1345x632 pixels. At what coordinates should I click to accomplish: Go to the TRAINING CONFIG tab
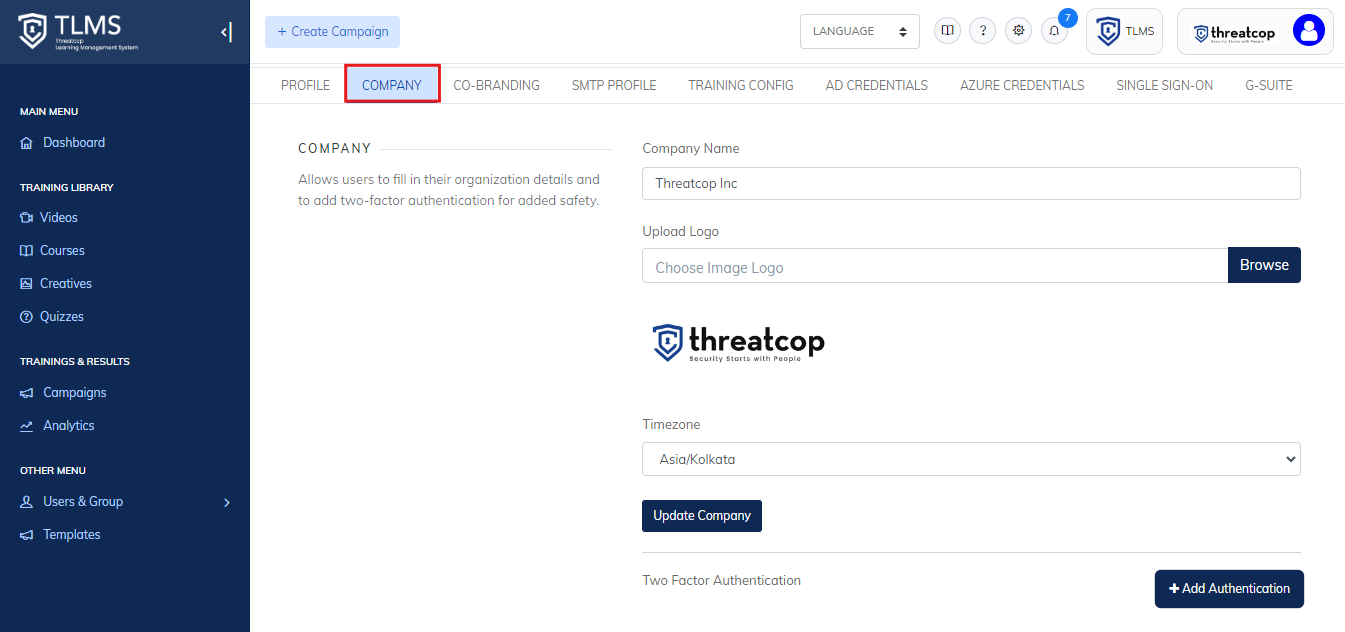pos(741,85)
